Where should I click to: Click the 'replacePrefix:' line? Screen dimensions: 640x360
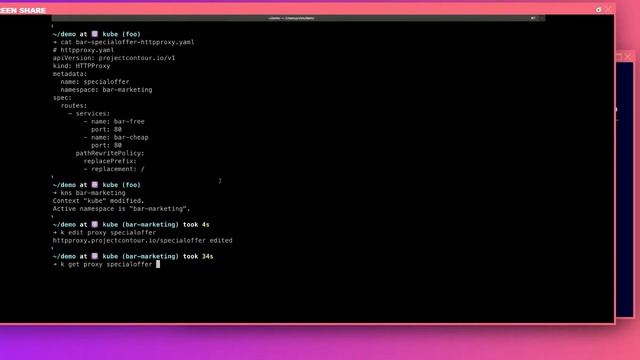(x=110, y=161)
